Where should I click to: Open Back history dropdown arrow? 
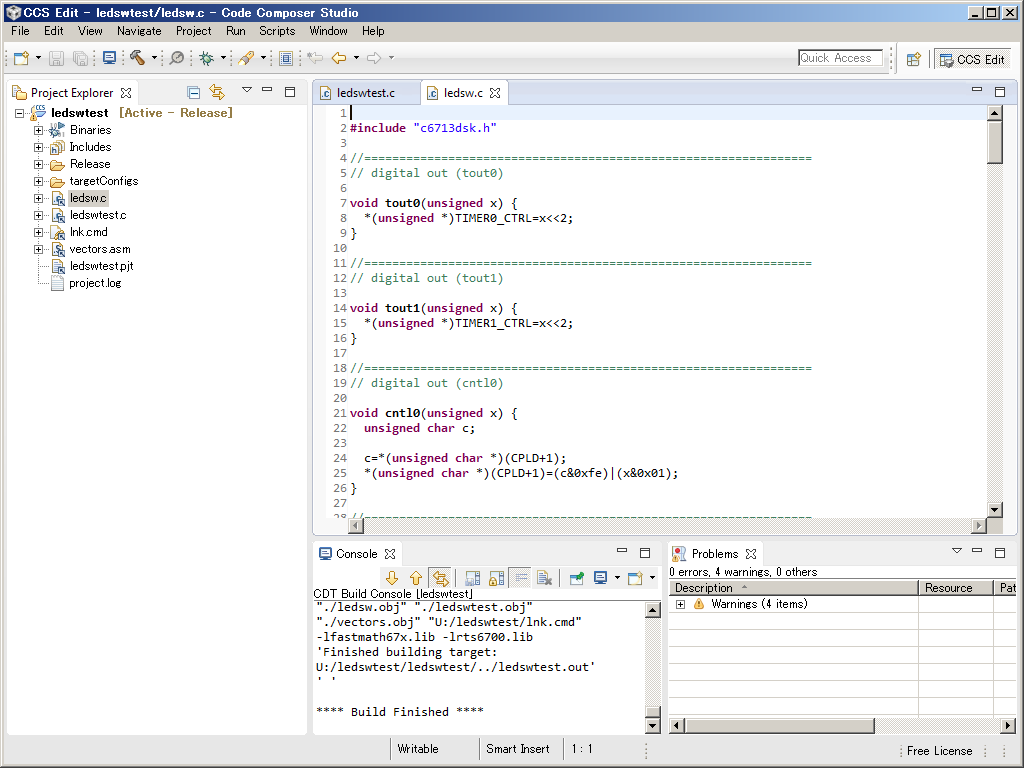click(x=356, y=58)
